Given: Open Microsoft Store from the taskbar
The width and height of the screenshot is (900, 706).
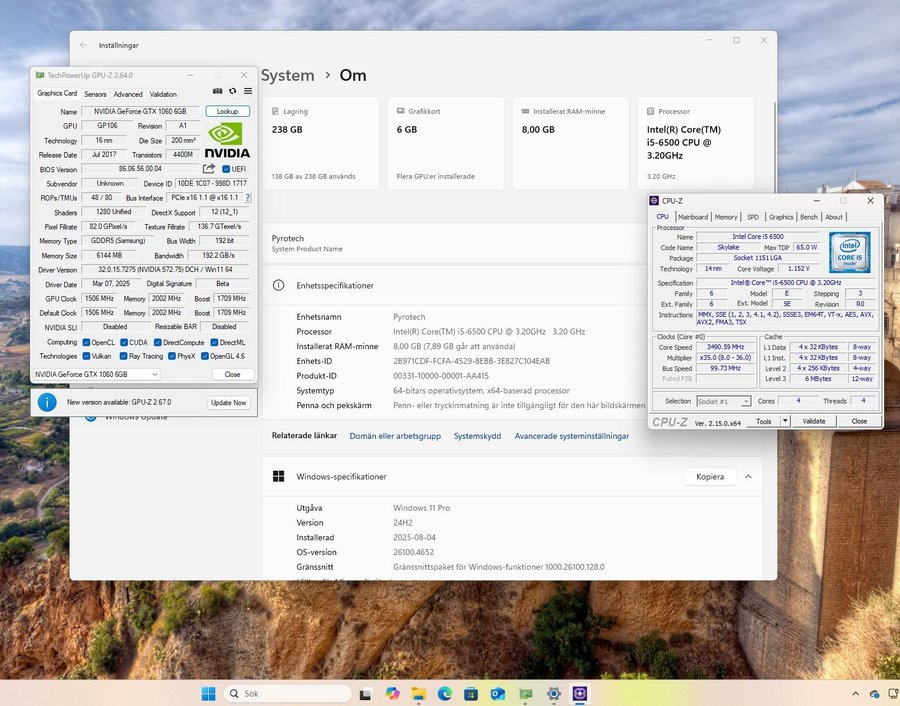Looking at the screenshot, I should [471, 694].
